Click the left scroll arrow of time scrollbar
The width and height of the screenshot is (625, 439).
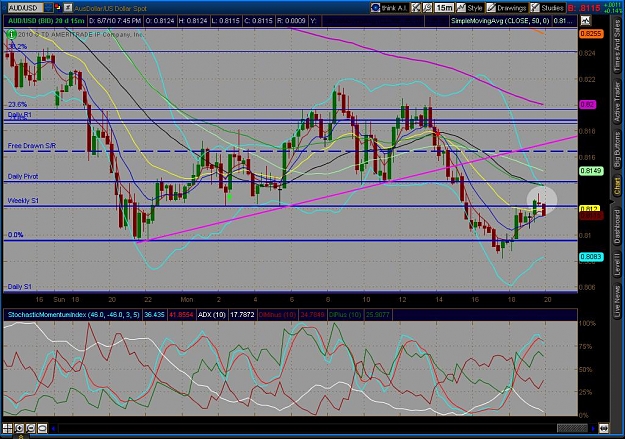point(53,429)
